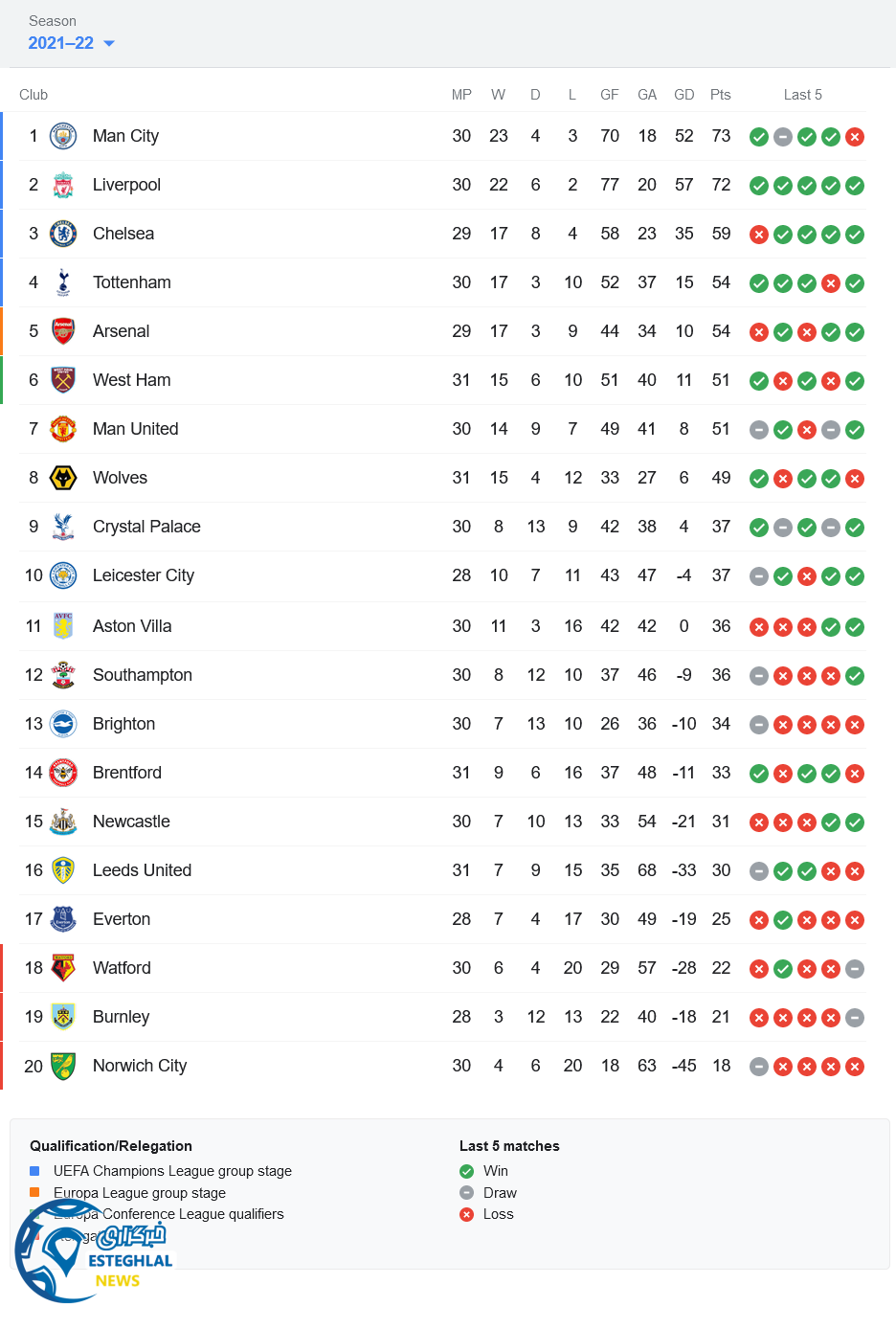Click Chelsea's loss result icon
Viewport: 896px width, 1329px height.
click(759, 235)
